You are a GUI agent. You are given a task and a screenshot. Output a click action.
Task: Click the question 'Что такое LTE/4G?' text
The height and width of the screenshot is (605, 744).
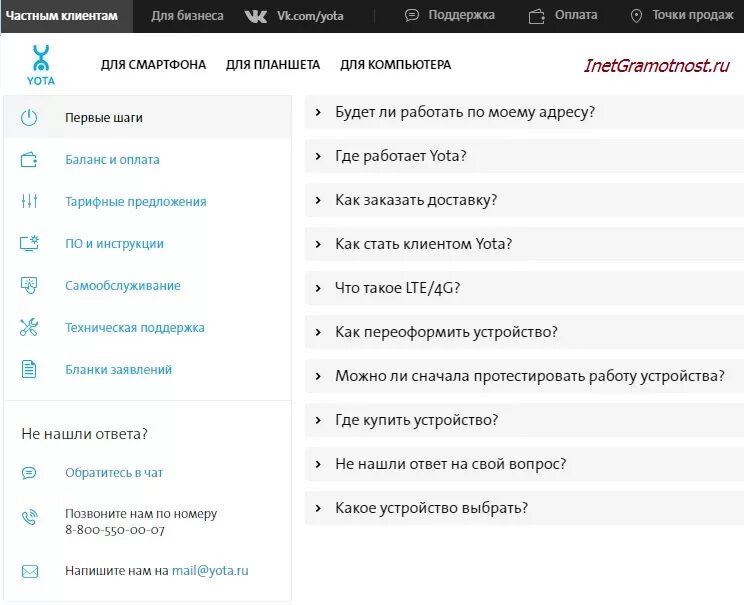(398, 288)
